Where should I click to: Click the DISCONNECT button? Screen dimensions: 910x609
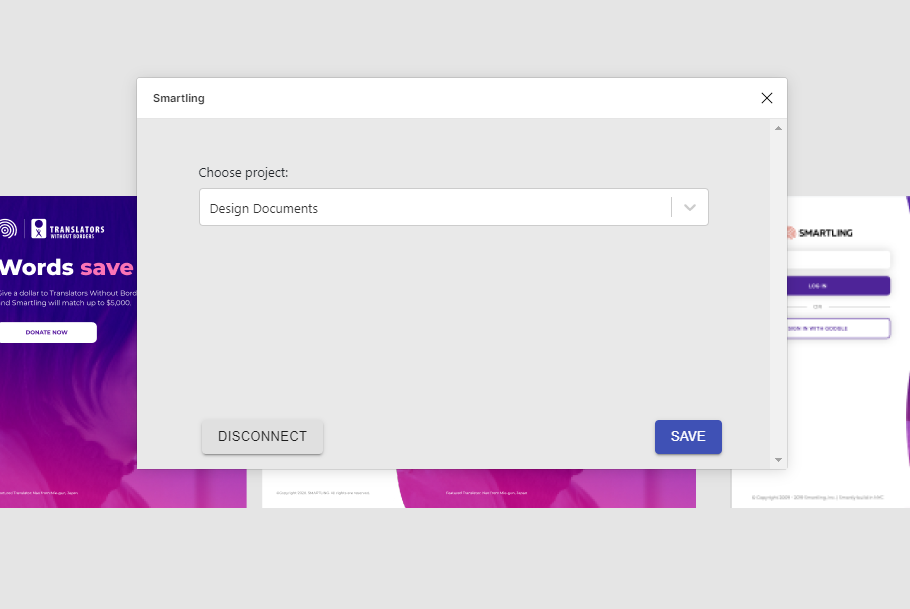point(262,437)
